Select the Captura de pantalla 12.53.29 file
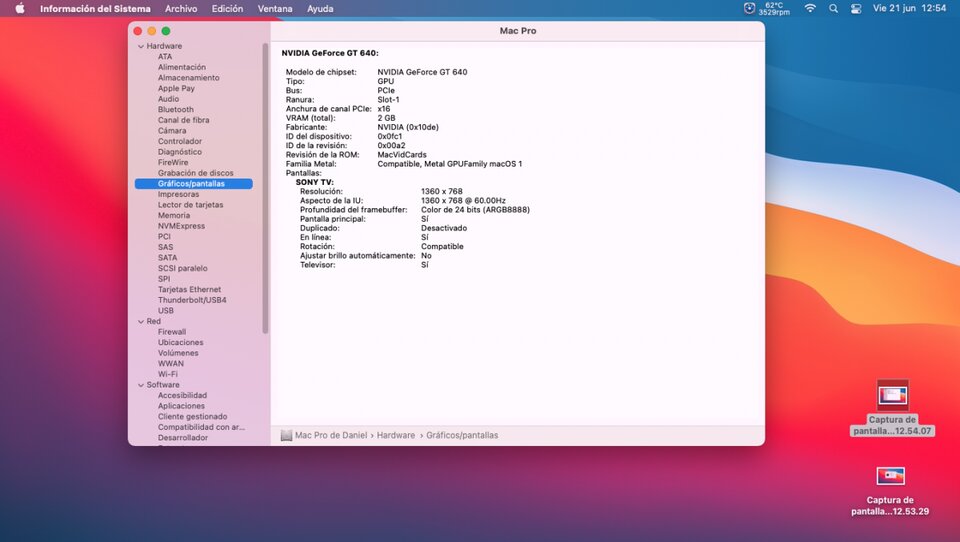This screenshot has width=960, height=542. pos(891,477)
